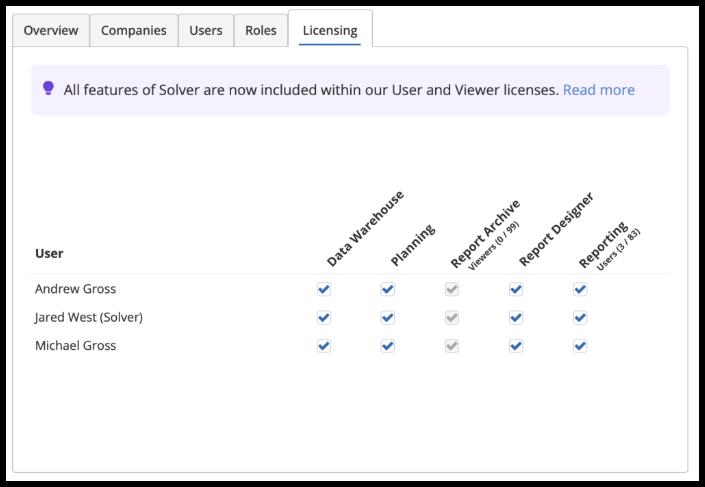Image resolution: width=705 pixels, height=487 pixels.
Task: Toggle Data Warehouse checkbox for Andrew Gross
Action: coord(324,289)
